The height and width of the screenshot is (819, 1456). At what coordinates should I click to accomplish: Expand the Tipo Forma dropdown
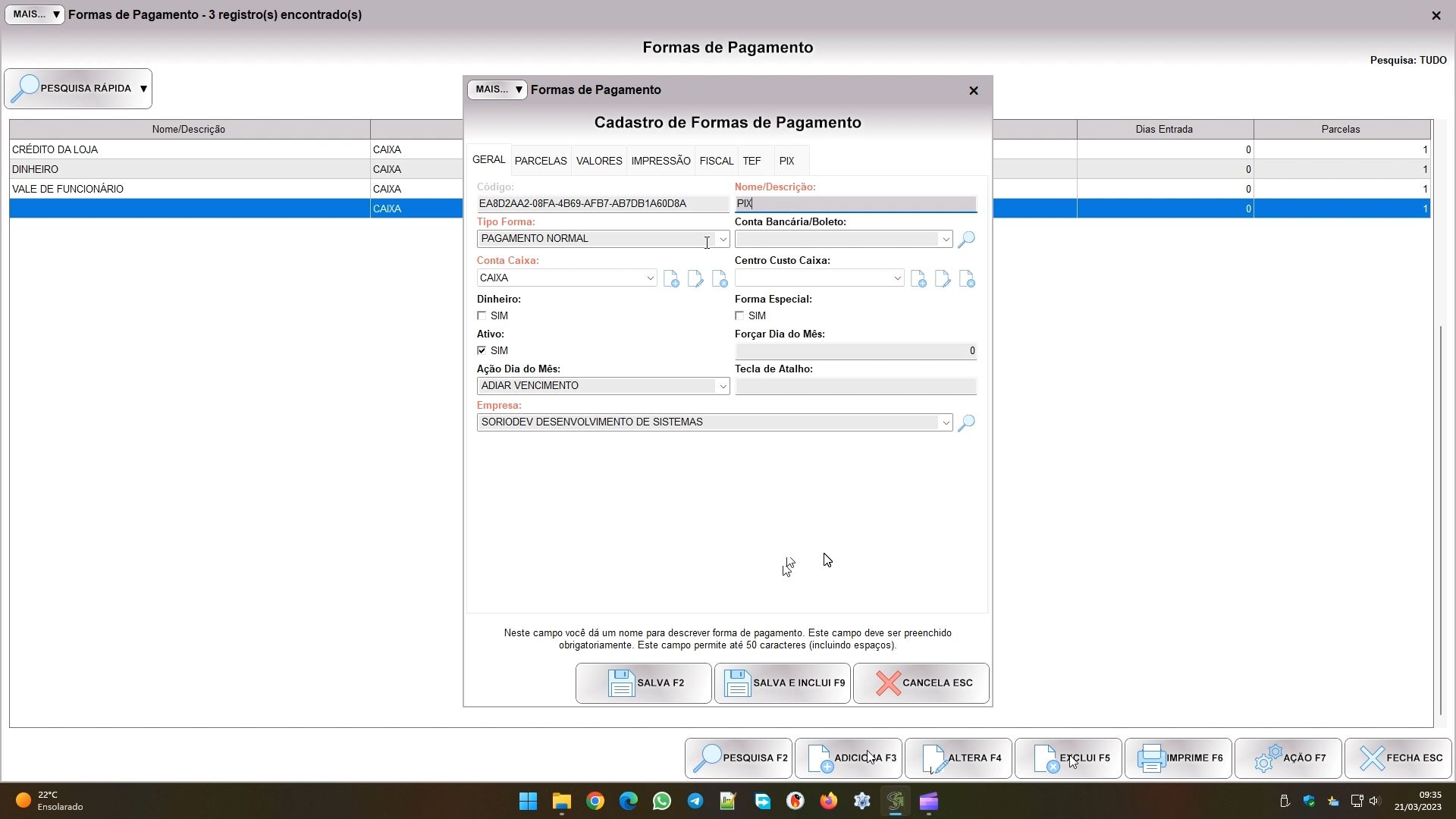[x=723, y=240]
